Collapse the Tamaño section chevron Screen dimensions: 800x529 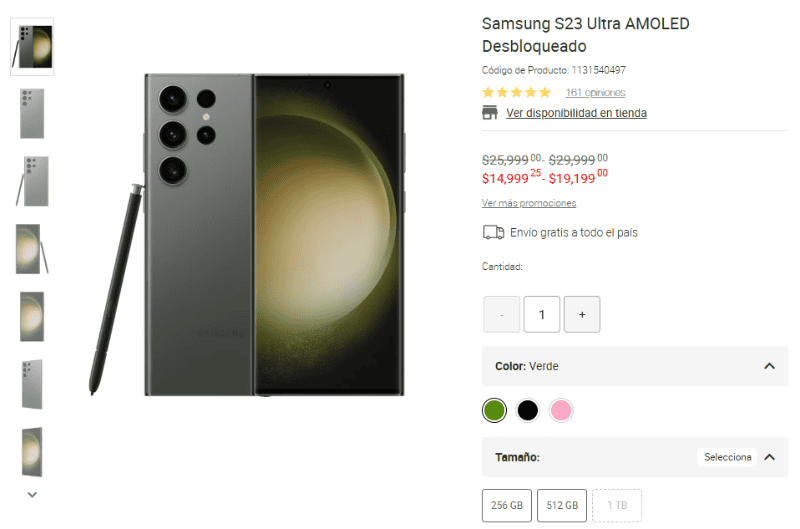pyautogui.click(x=769, y=457)
